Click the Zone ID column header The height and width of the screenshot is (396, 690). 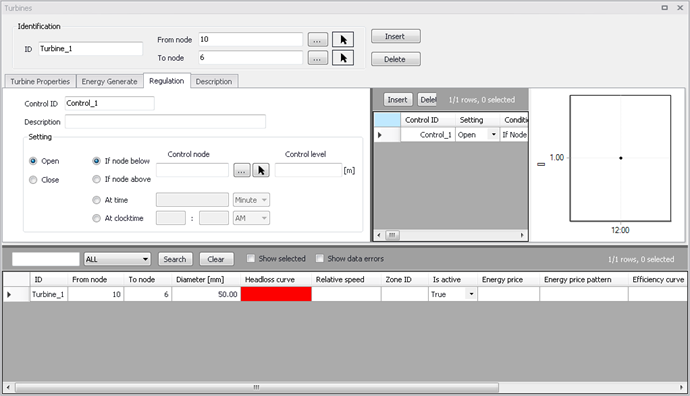pos(404,279)
